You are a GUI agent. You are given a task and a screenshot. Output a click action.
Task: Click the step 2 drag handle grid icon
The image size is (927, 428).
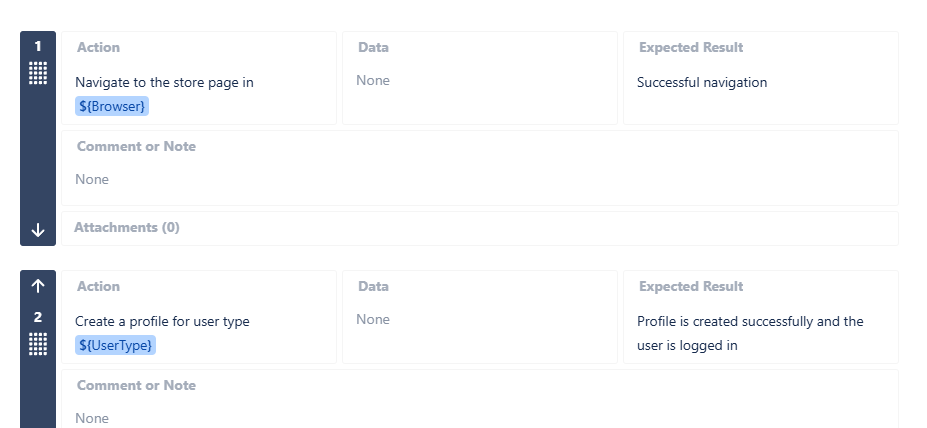[x=38, y=344]
